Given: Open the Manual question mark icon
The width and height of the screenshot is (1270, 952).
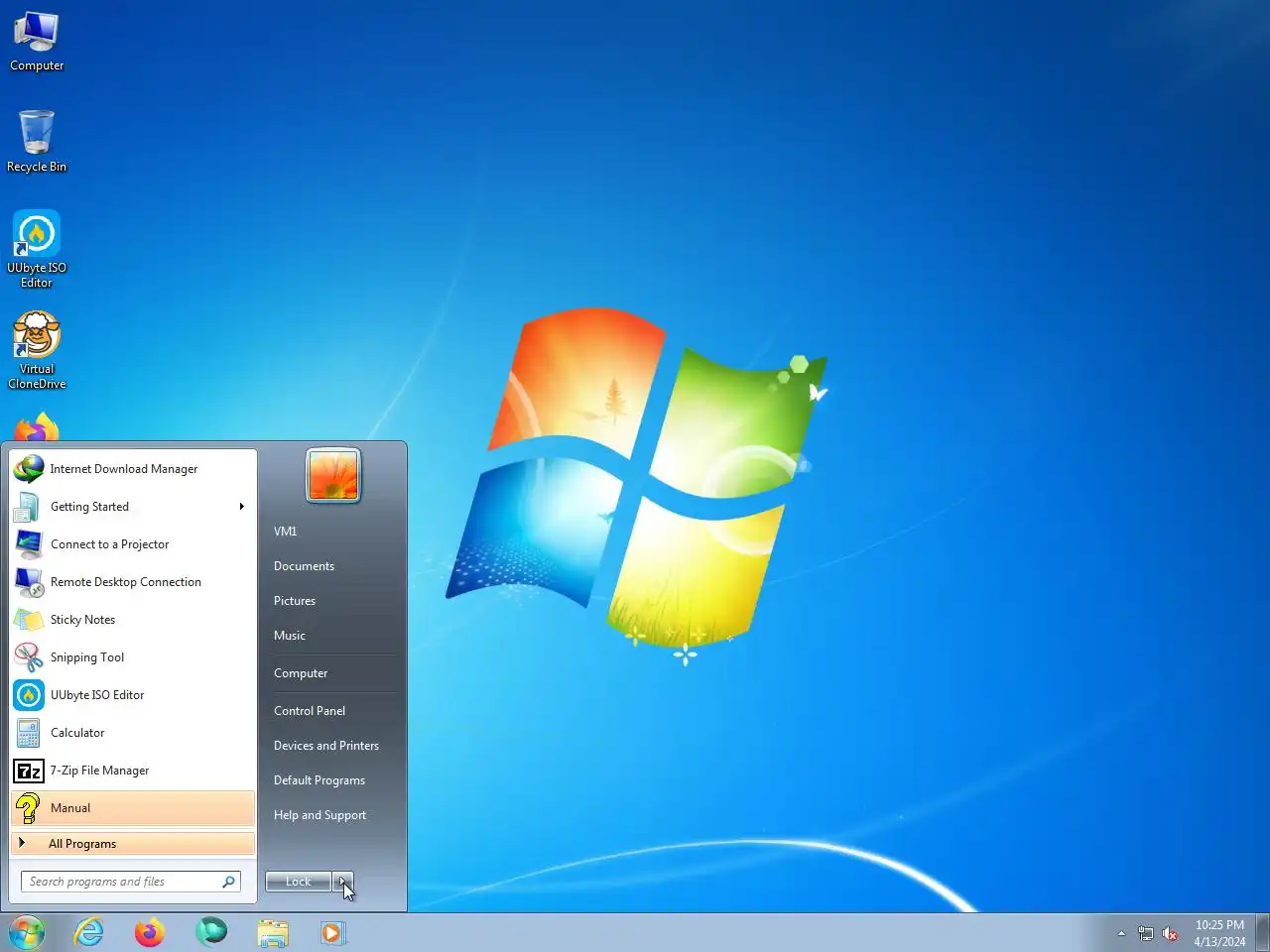Looking at the screenshot, I should [29, 808].
